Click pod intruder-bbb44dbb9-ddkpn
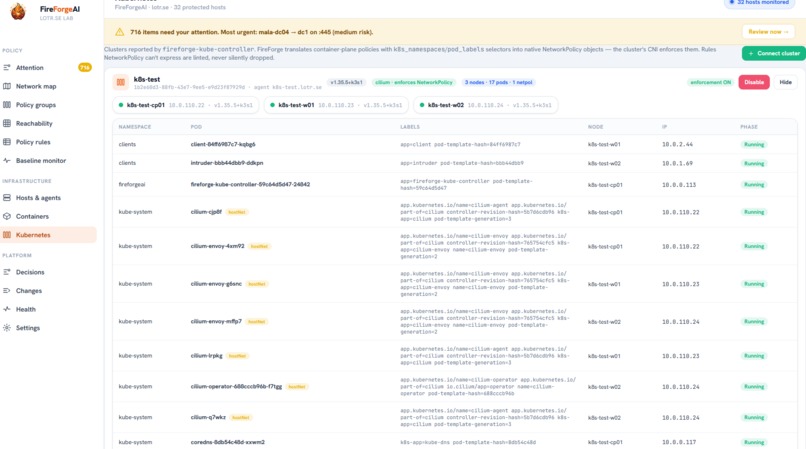The height and width of the screenshot is (449, 806). (227, 163)
